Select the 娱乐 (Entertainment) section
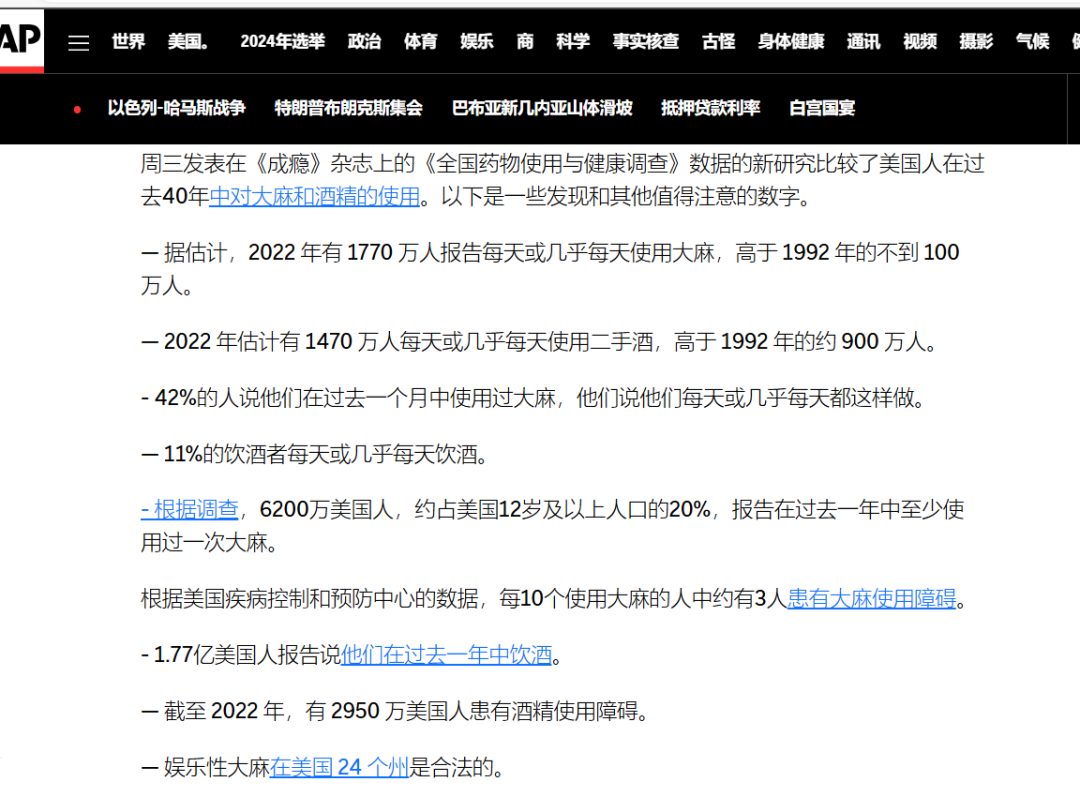Image resolution: width=1080 pixels, height=797 pixels. [475, 42]
